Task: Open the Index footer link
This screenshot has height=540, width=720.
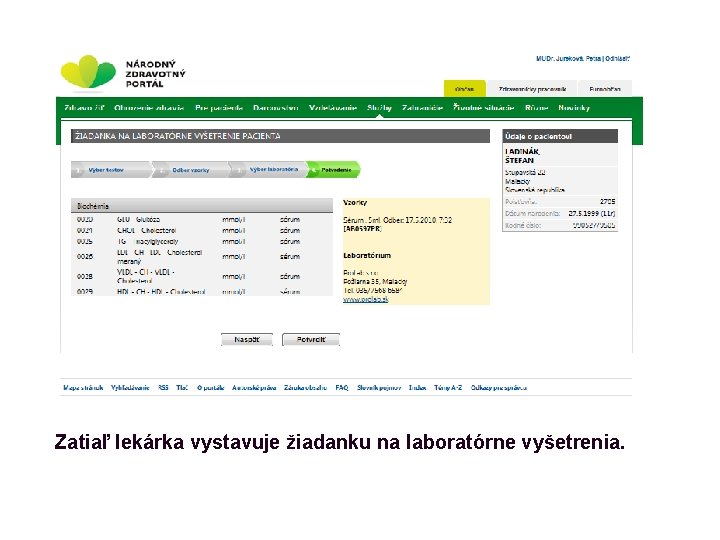Action: (x=417, y=388)
